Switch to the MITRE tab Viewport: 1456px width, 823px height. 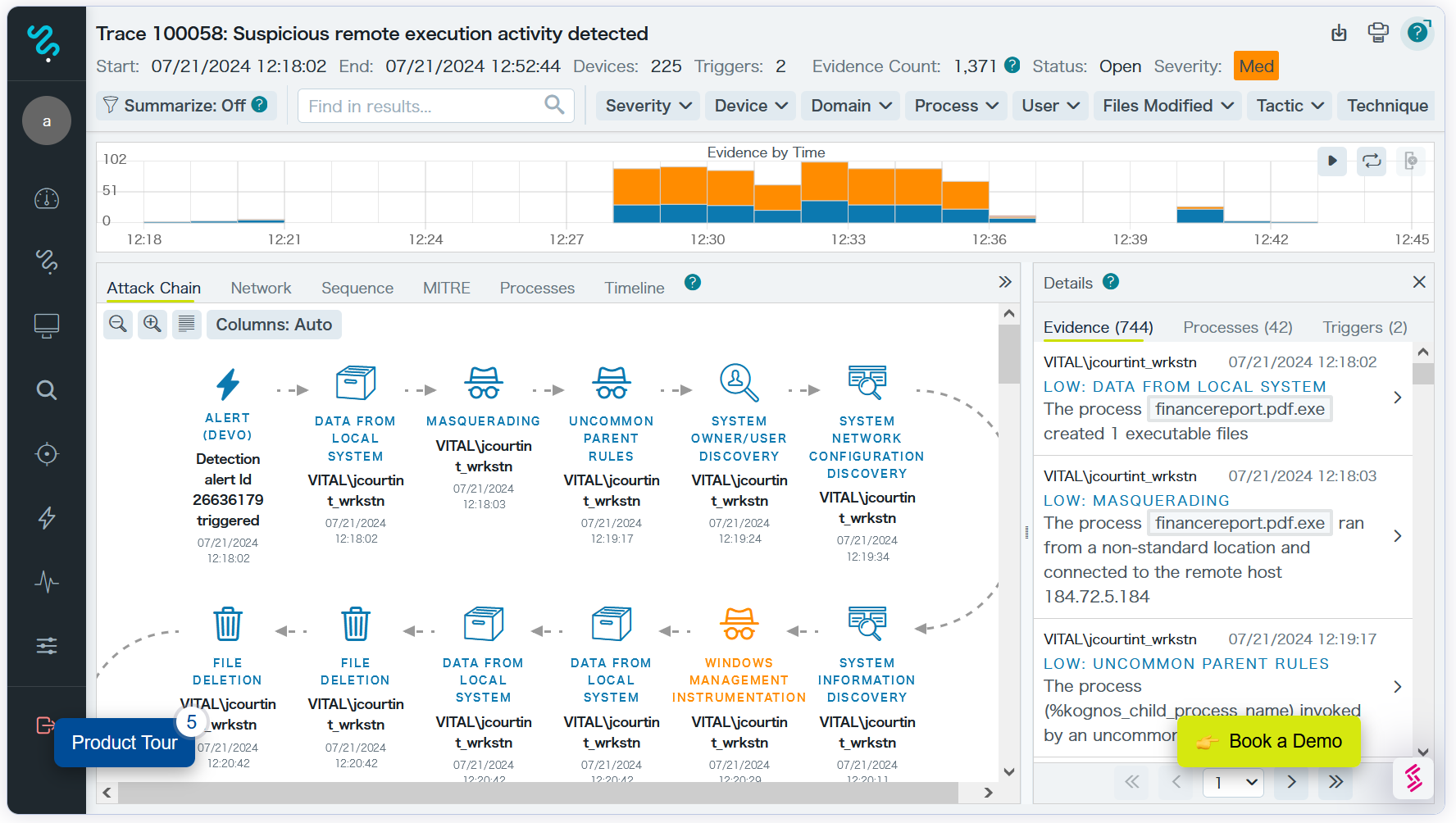[446, 289]
